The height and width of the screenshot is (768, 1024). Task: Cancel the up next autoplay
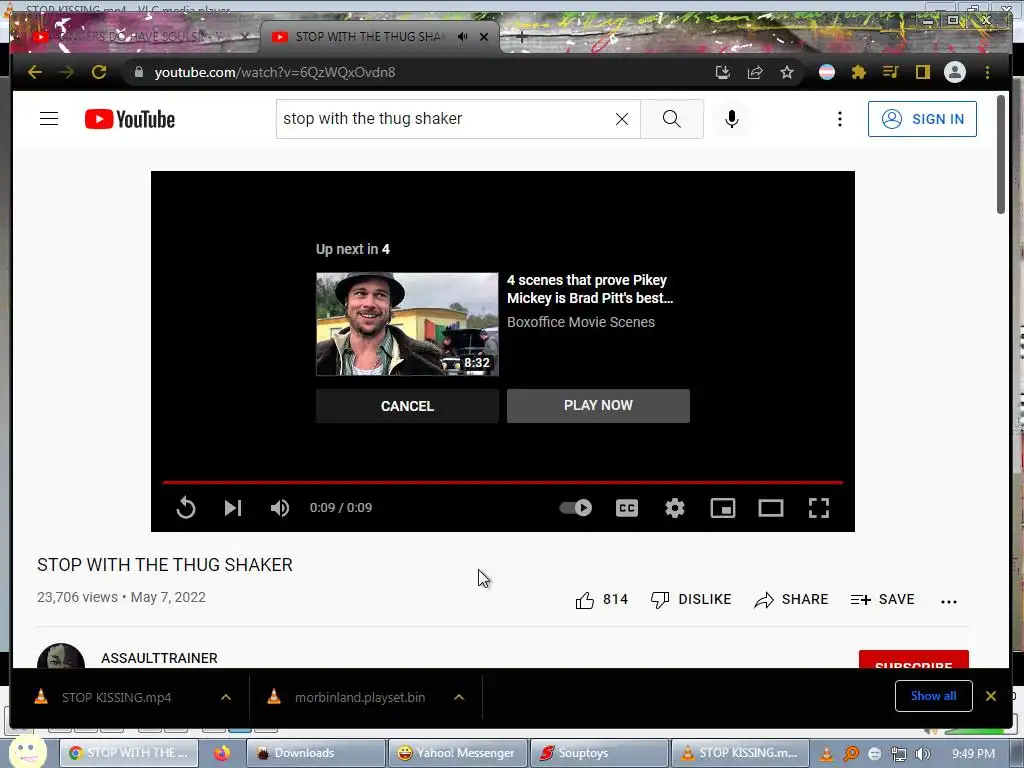pos(407,406)
